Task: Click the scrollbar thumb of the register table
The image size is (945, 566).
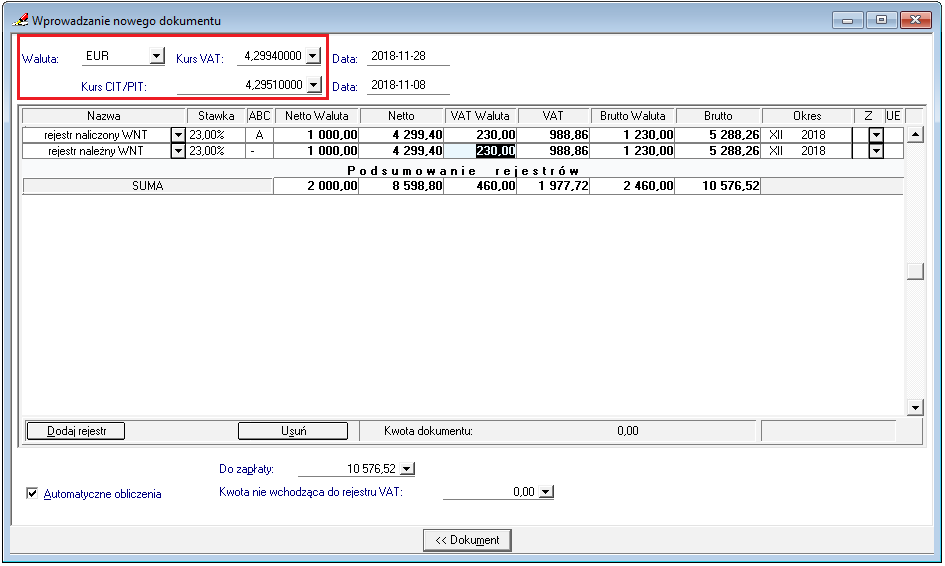Action: tap(915, 271)
